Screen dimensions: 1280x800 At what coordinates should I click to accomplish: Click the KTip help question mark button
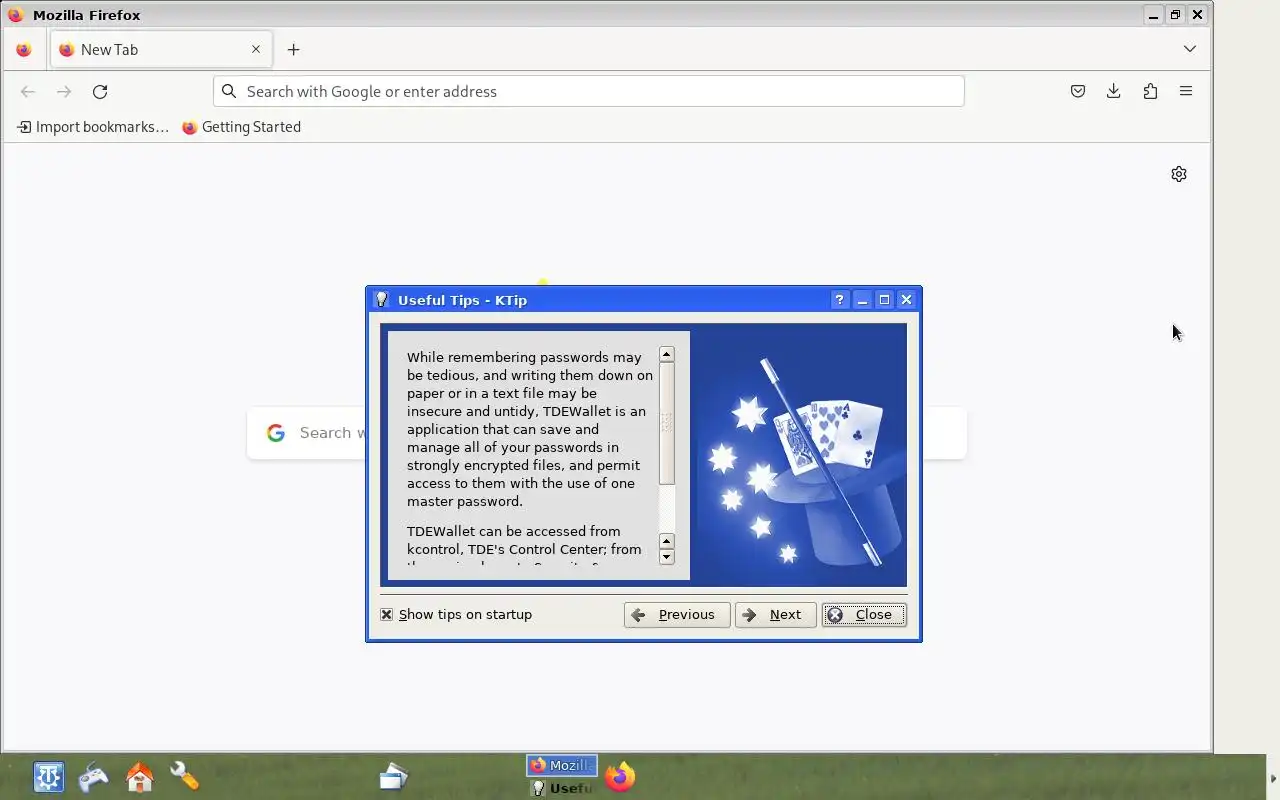tap(839, 300)
